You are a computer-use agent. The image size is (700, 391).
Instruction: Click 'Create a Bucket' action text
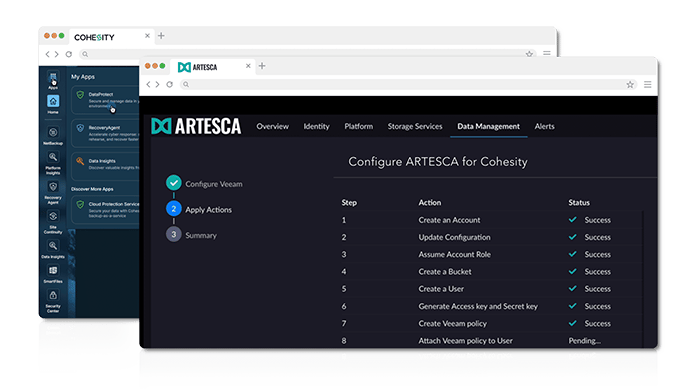[445, 271]
